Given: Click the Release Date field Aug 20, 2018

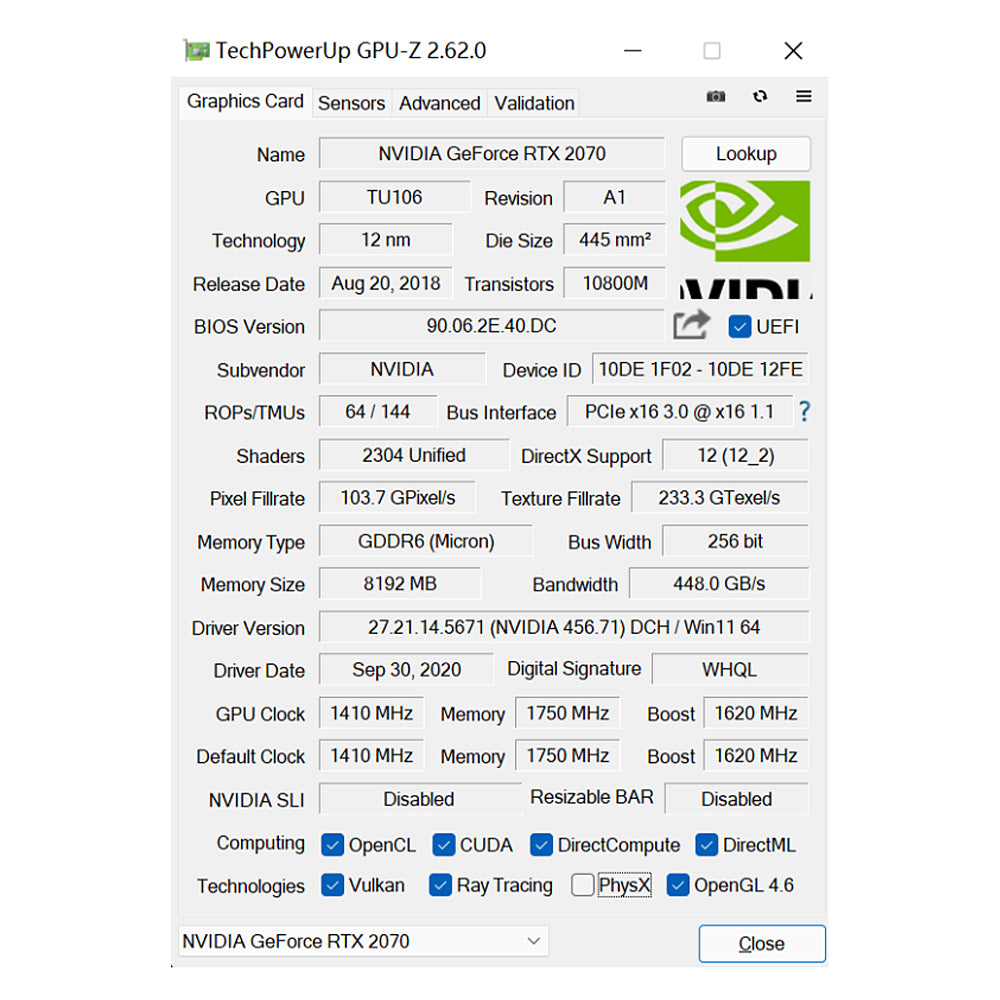Looking at the screenshot, I should click(386, 283).
